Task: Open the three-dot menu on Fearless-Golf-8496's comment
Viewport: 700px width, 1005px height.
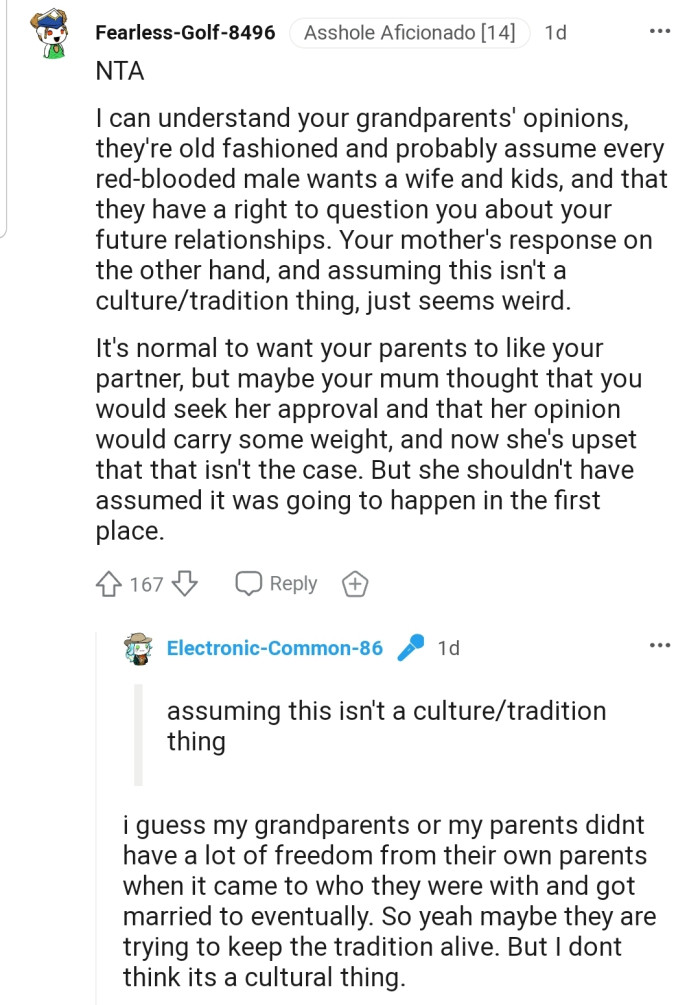Action: (x=660, y=31)
